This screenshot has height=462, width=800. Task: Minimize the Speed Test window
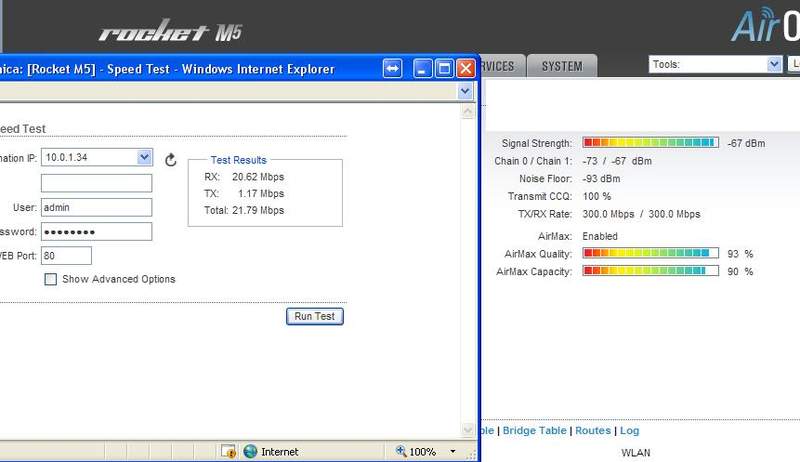pyautogui.click(x=422, y=68)
